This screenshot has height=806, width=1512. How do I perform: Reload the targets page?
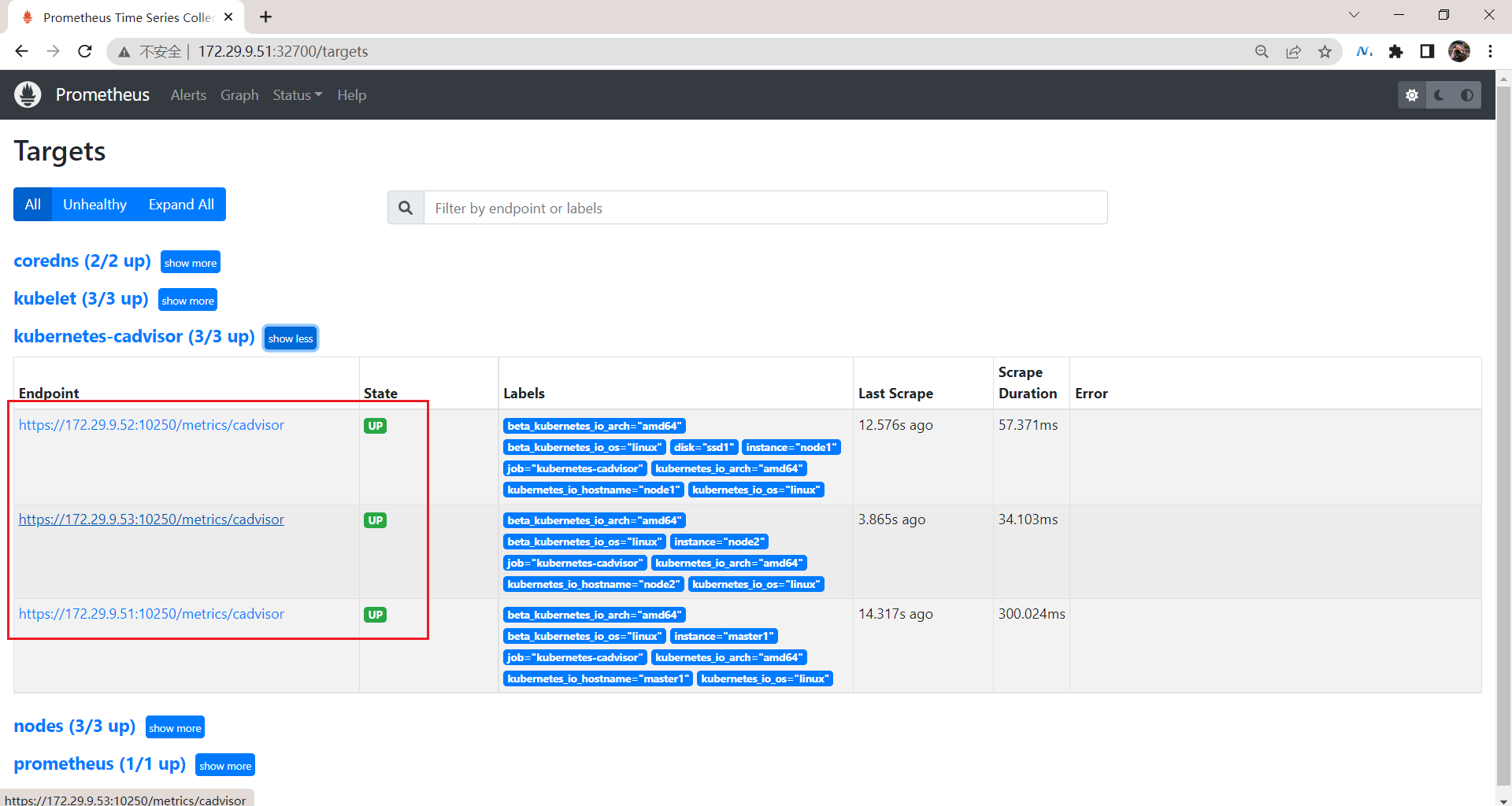tap(85, 51)
